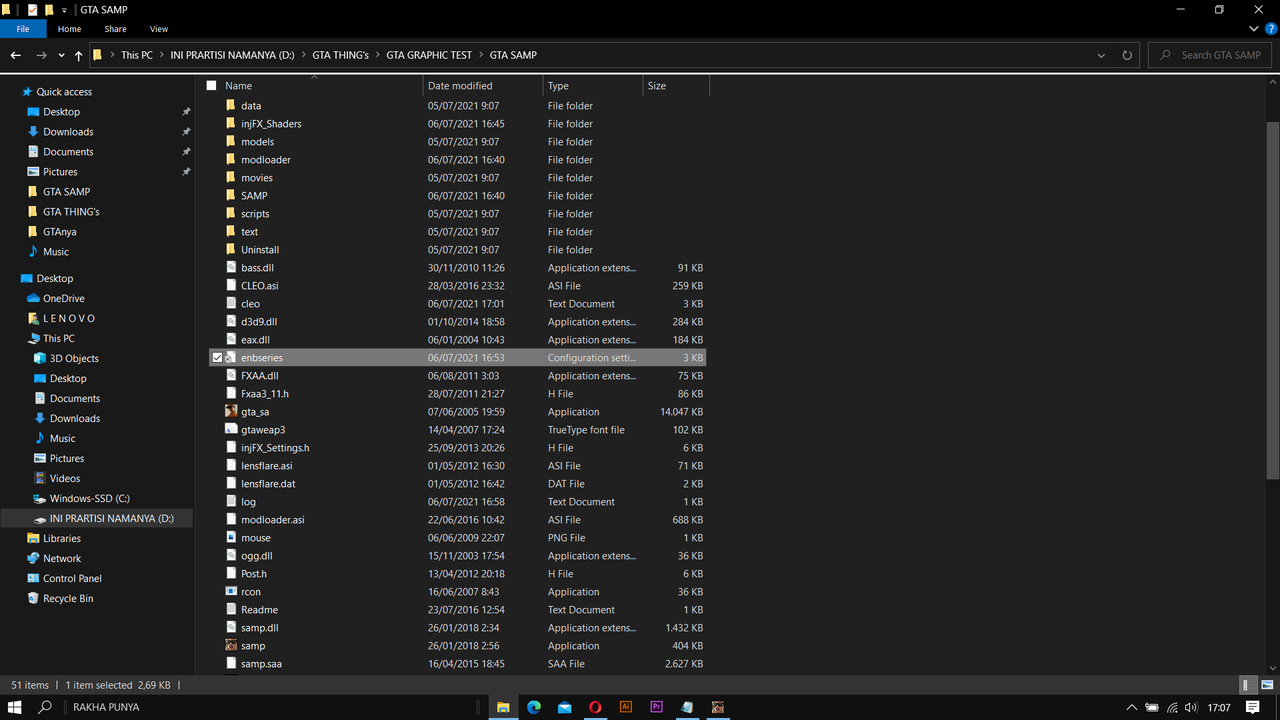Select Windows-SSD (C:) drive in navigation pane
Viewport: 1280px width, 720px height.
pyautogui.click(x=90, y=499)
